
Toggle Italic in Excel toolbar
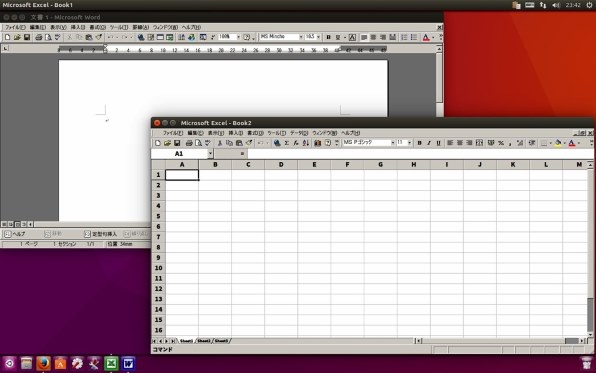pos(429,143)
